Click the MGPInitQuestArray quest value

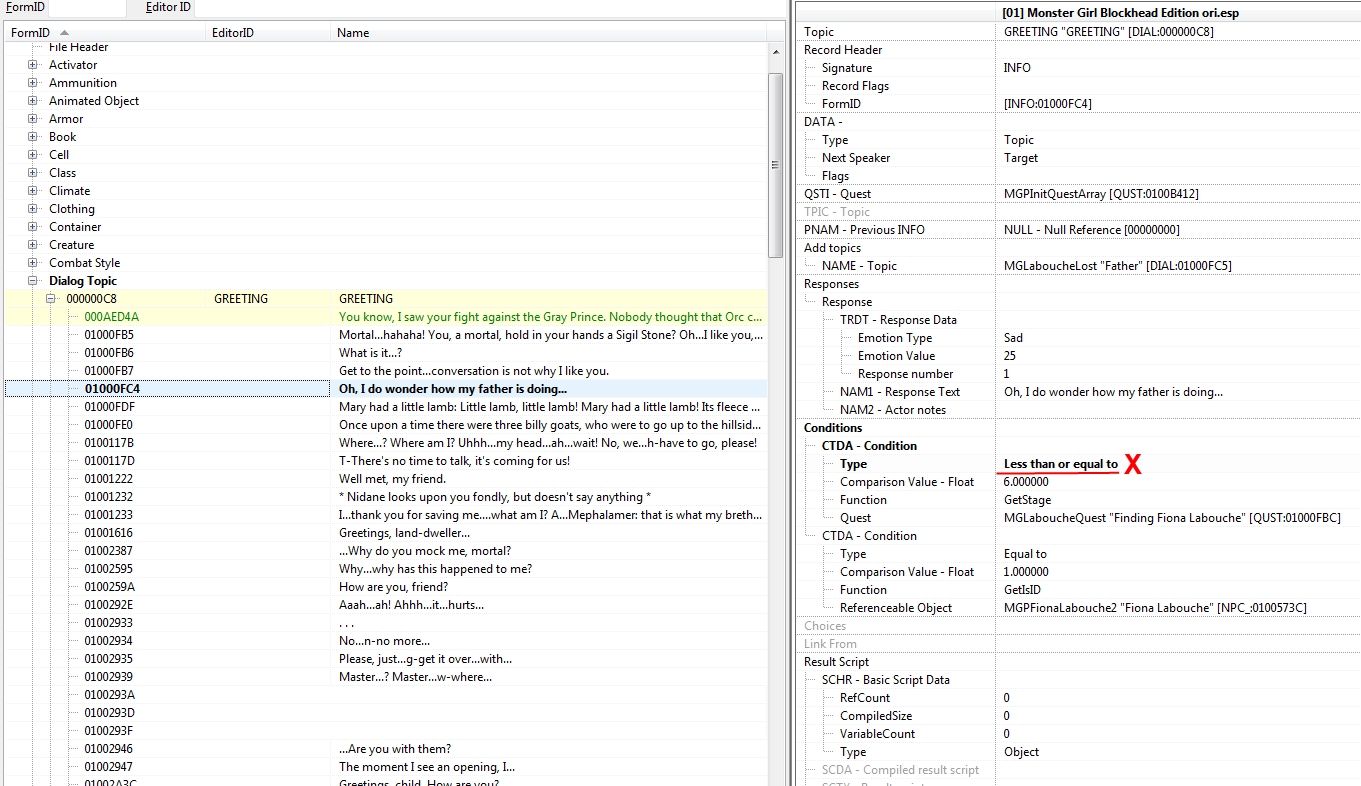pos(1101,194)
